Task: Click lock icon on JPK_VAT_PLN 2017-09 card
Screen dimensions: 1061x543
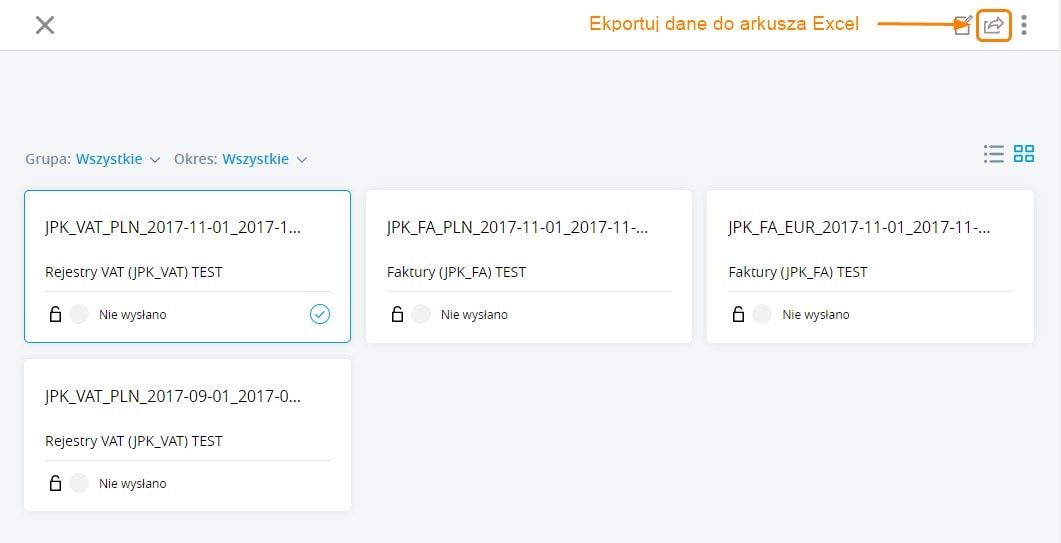Action: coord(55,483)
